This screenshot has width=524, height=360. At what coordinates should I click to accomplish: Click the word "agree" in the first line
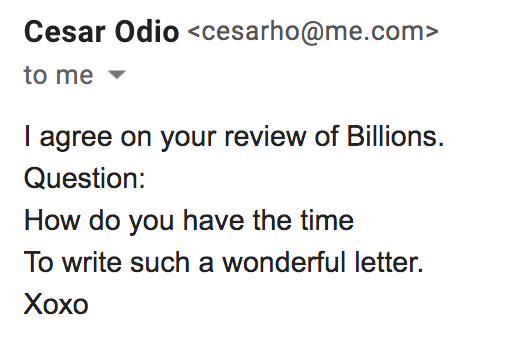coord(76,138)
